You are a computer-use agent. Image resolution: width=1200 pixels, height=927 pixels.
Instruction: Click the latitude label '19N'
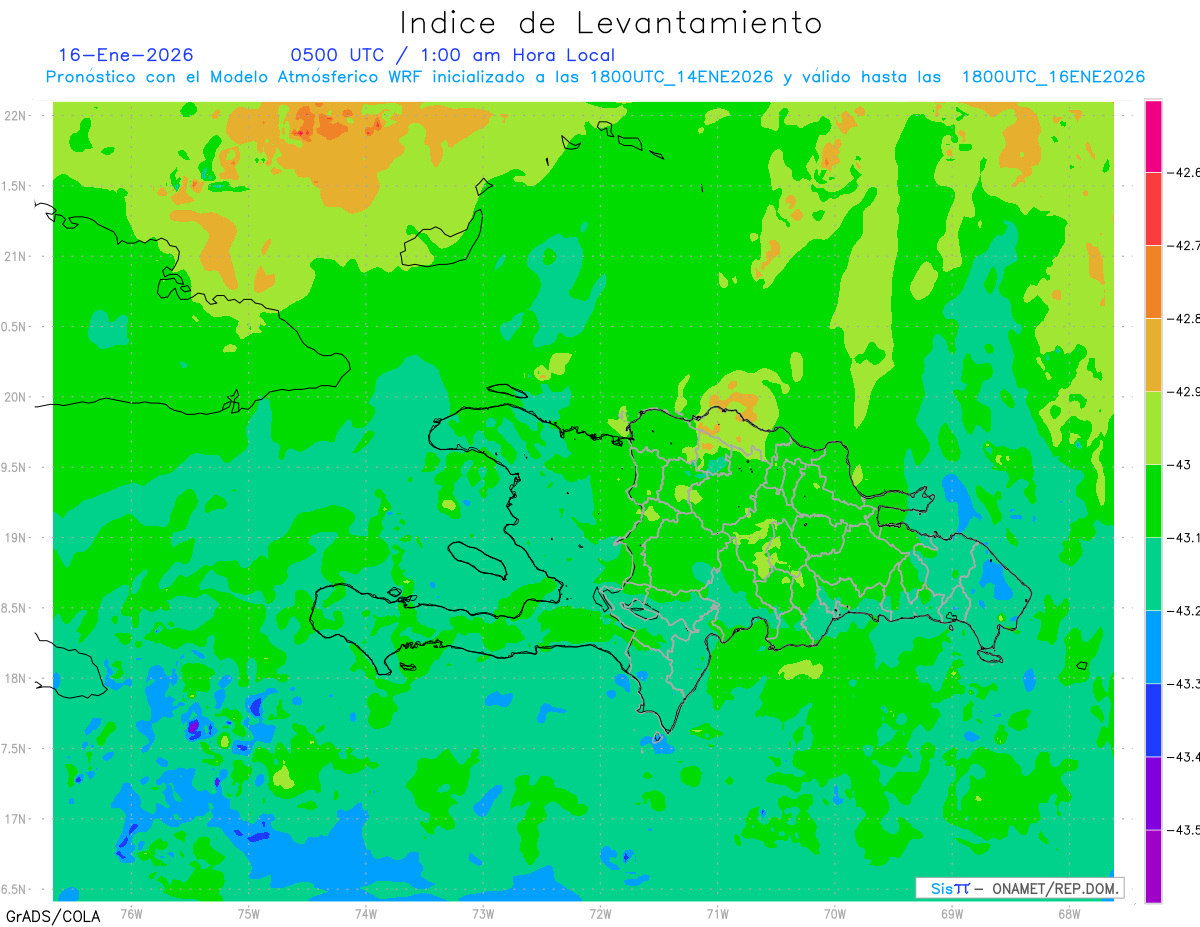(x=16, y=537)
